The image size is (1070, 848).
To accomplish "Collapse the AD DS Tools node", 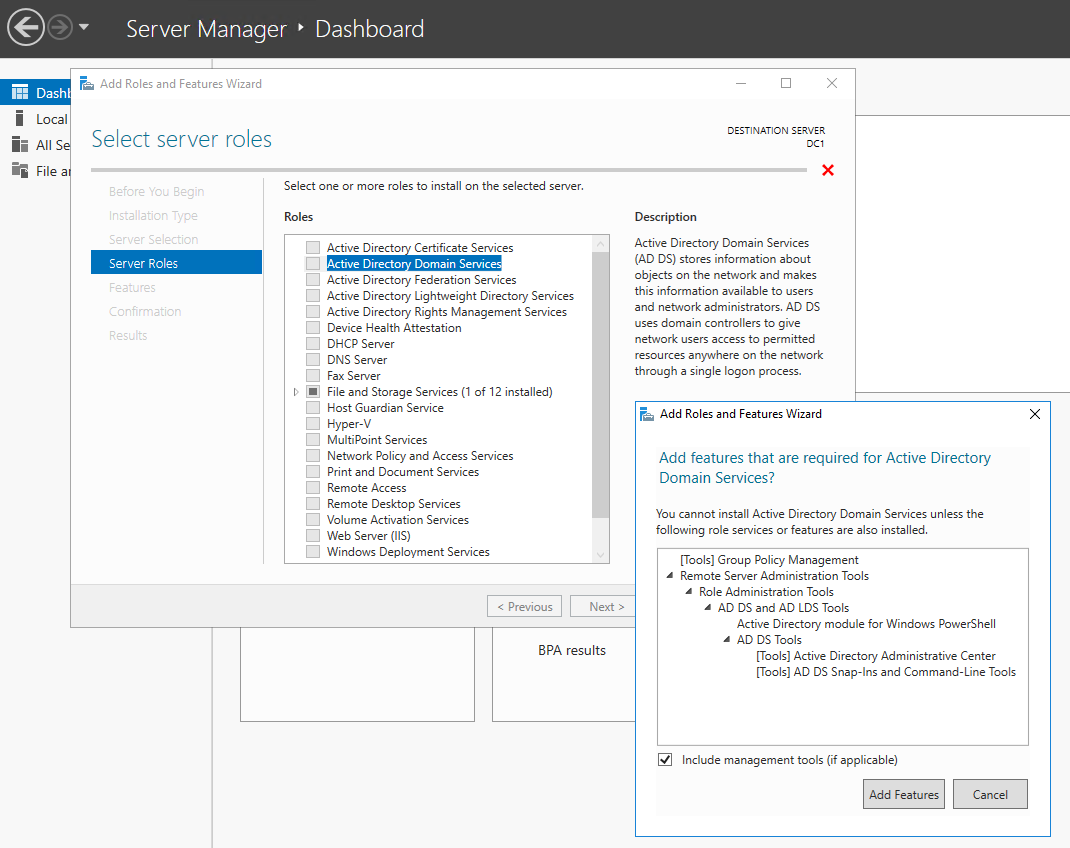I will [727, 640].
